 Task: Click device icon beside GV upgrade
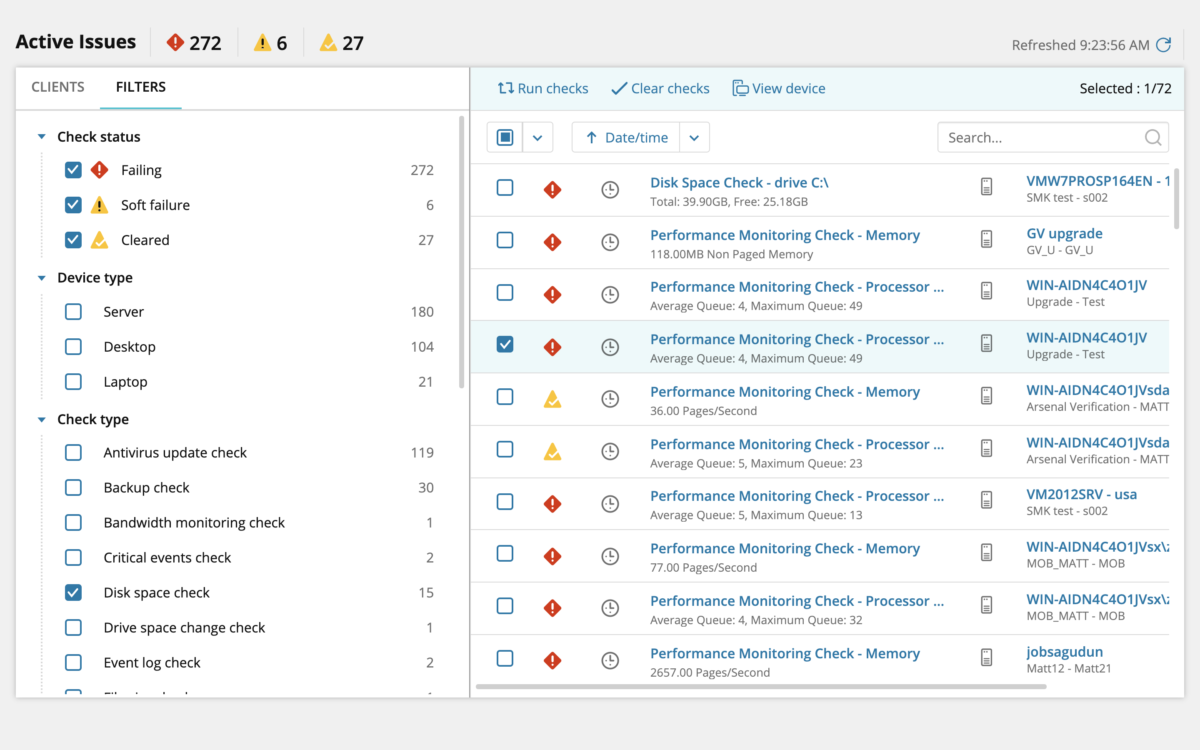click(x=987, y=238)
